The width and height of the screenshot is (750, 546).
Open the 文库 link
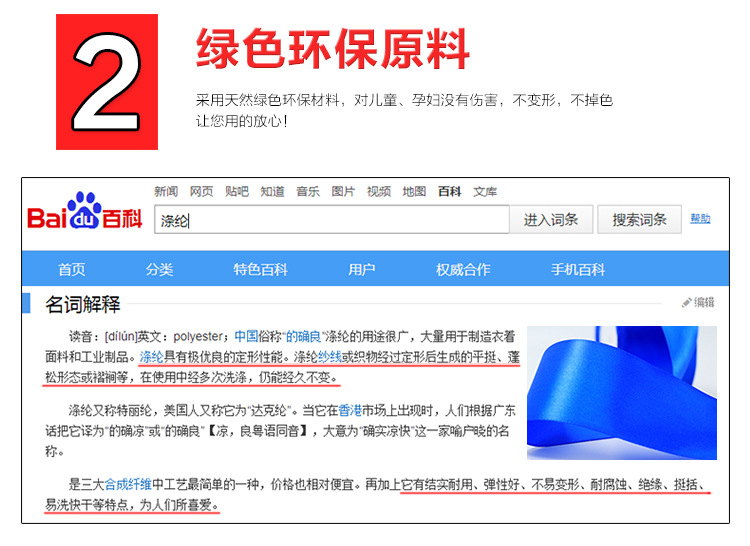pyautogui.click(x=485, y=192)
